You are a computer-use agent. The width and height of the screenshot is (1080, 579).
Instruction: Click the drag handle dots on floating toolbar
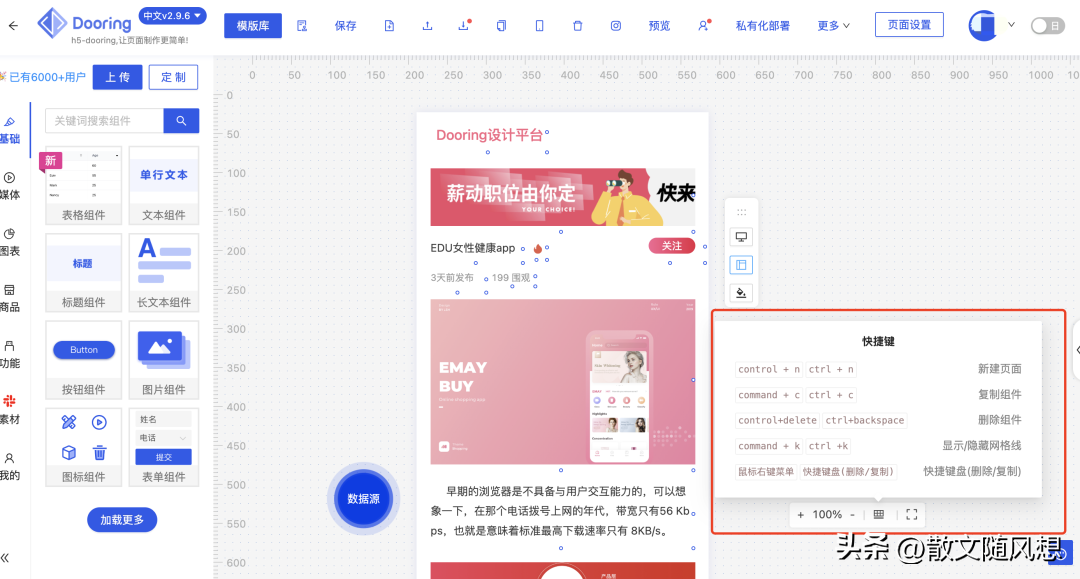741,212
